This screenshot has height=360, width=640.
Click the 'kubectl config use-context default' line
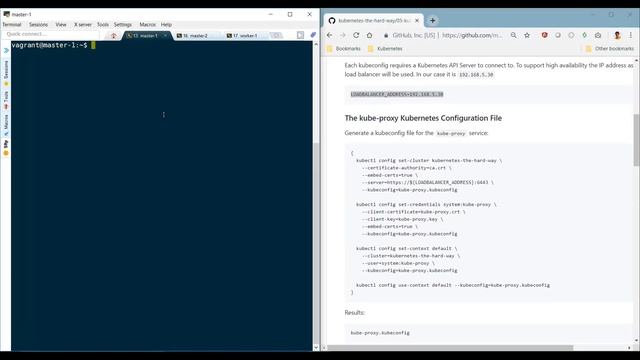click(x=453, y=285)
